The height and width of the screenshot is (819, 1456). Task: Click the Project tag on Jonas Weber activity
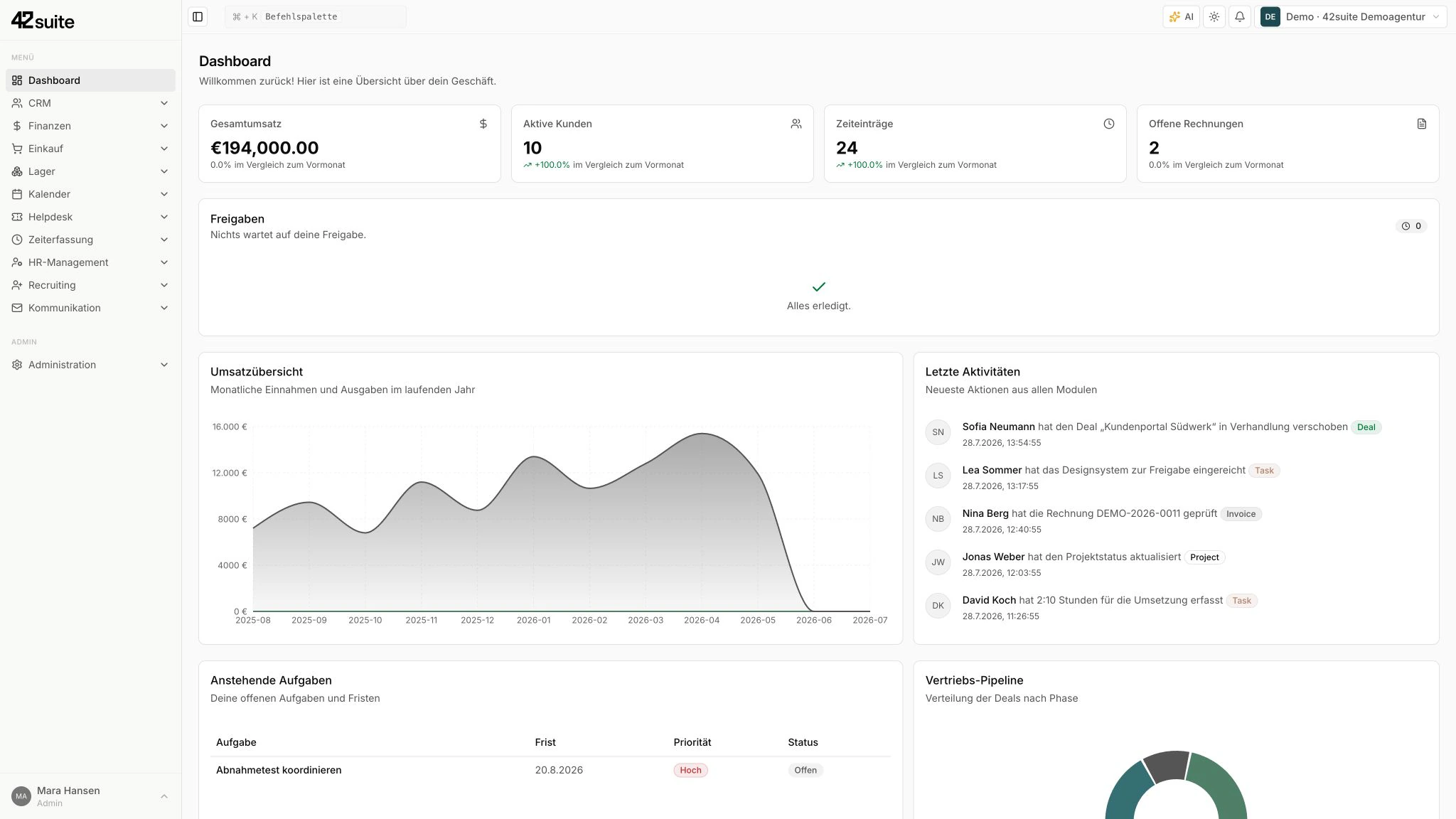tap(1204, 557)
